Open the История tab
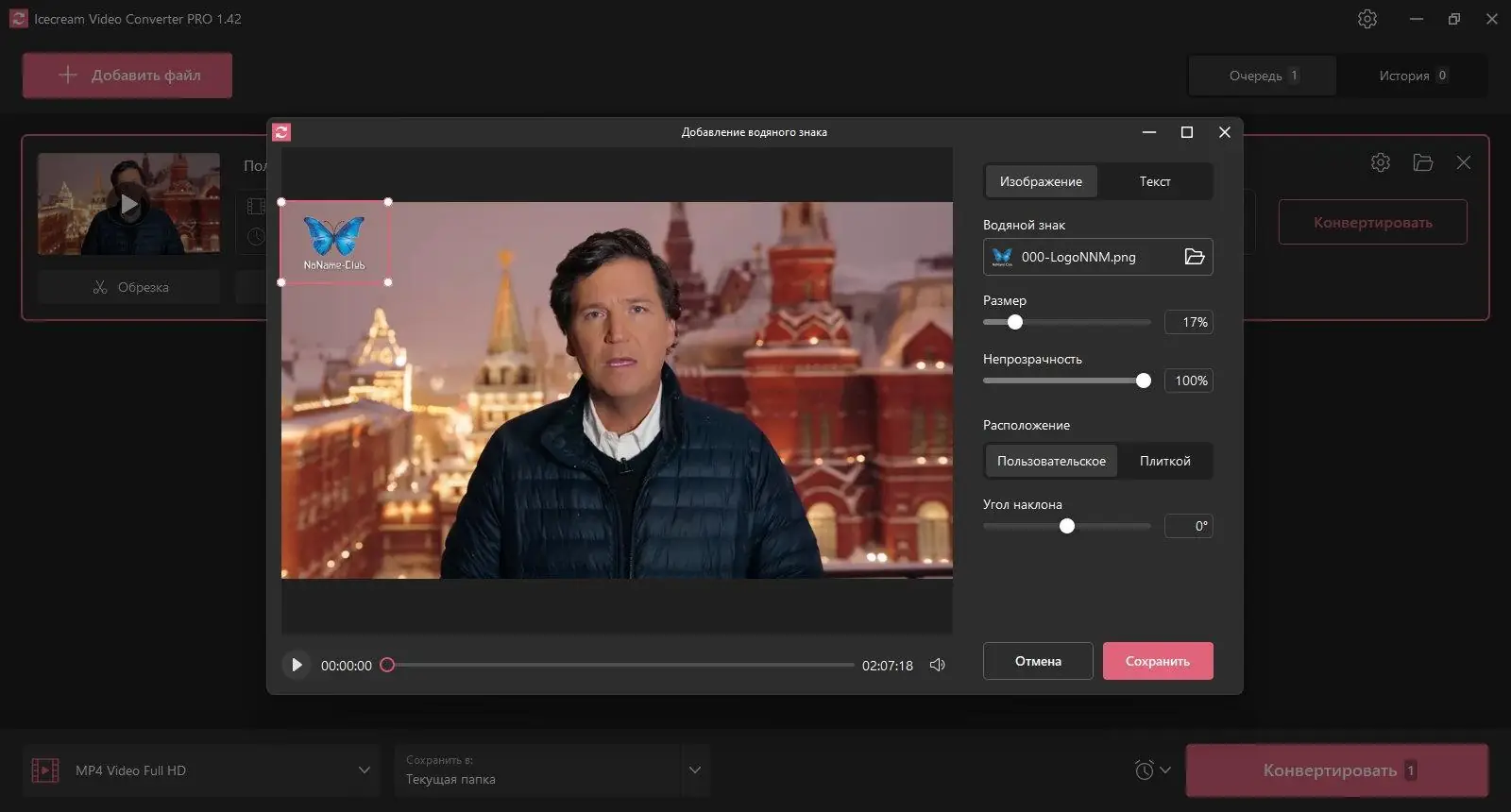The height and width of the screenshot is (812, 1511). (x=1412, y=76)
